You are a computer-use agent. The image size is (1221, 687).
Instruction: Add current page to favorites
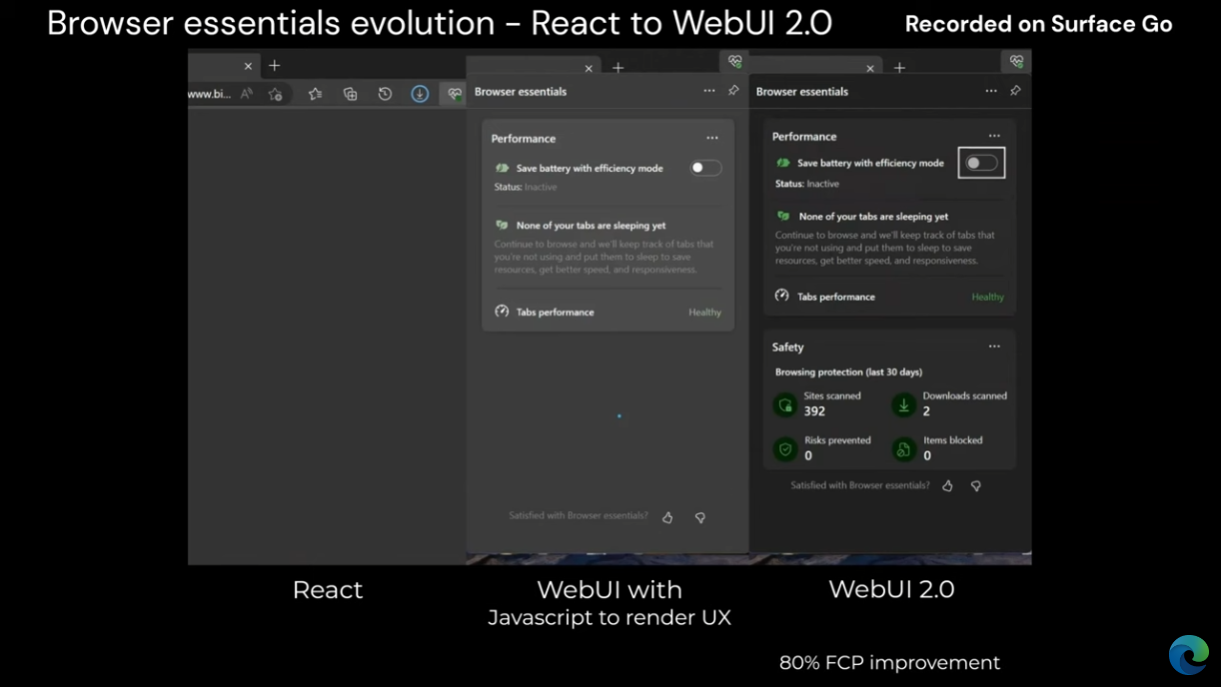(276, 93)
